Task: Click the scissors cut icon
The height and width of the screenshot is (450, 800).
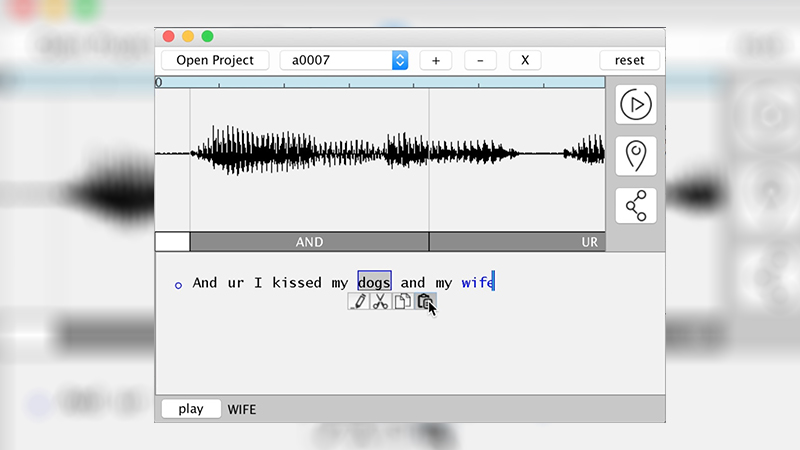Action: pos(381,302)
